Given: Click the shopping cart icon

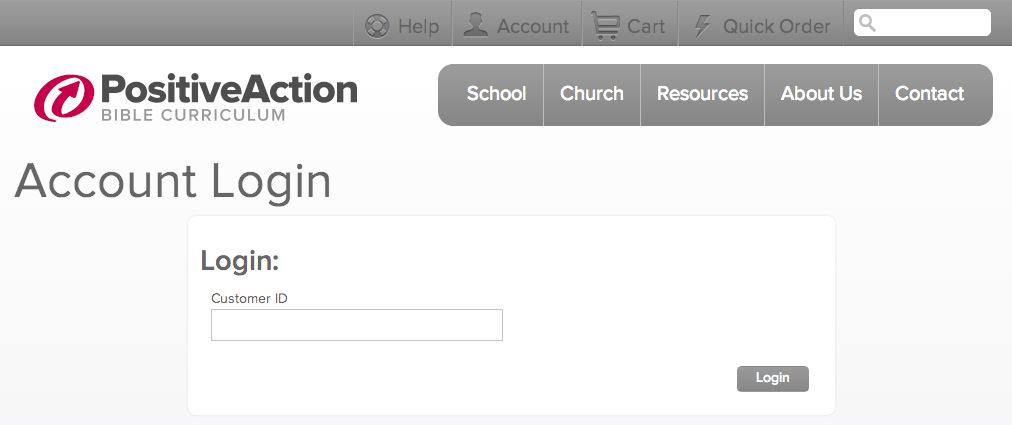Looking at the screenshot, I should point(605,26).
